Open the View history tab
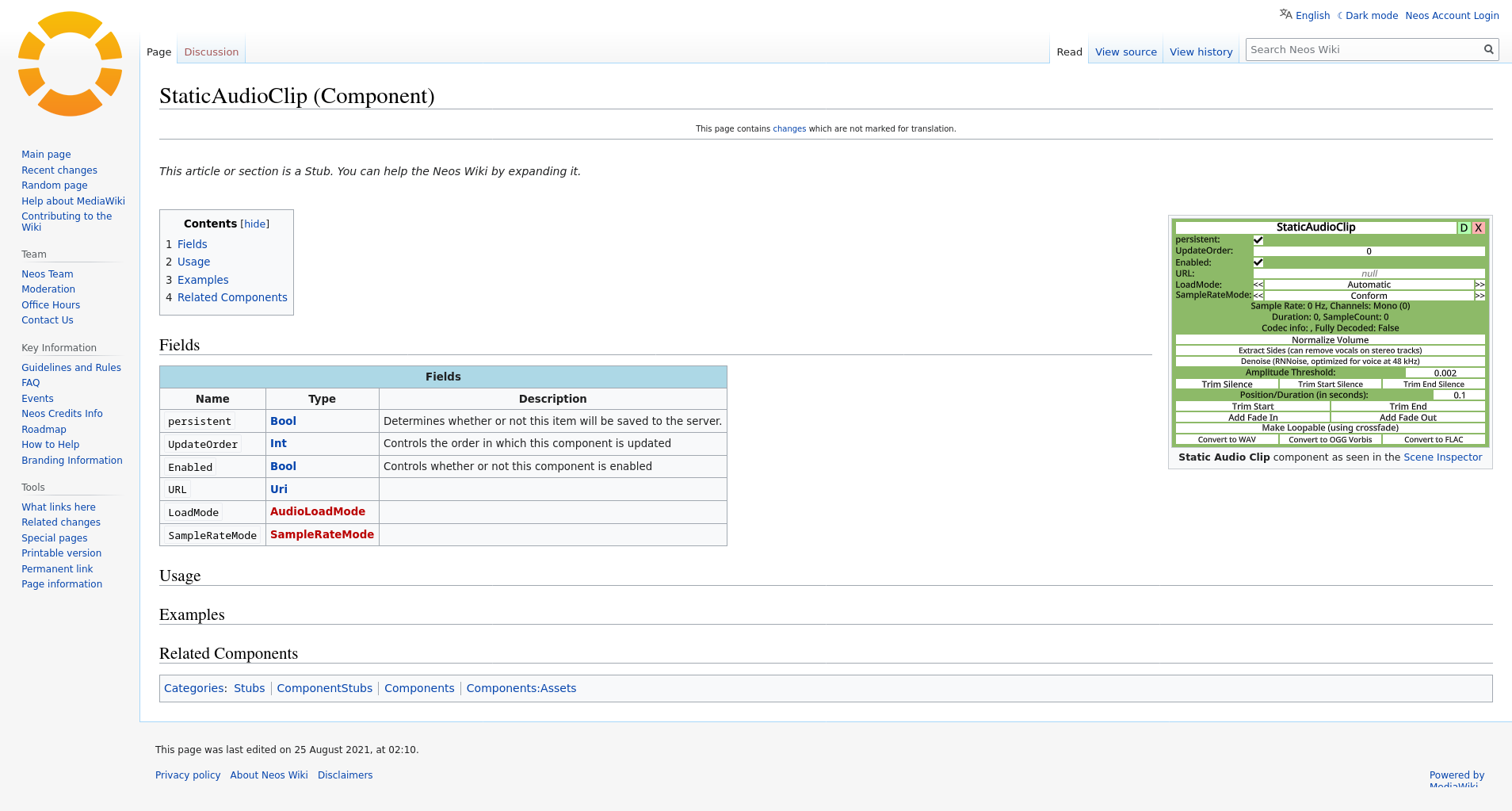Viewport: 1512px width, 811px height. 1201,52
